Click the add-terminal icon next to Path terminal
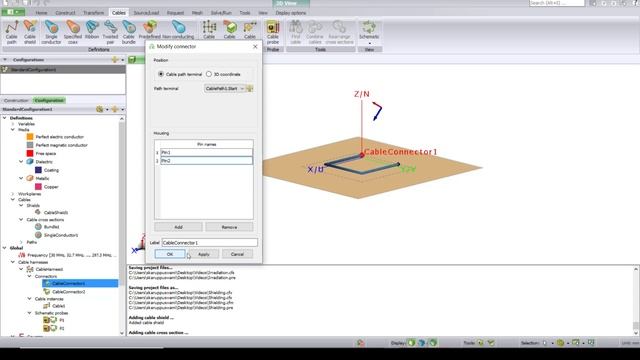Screen dimensions: 640x360 249,88
